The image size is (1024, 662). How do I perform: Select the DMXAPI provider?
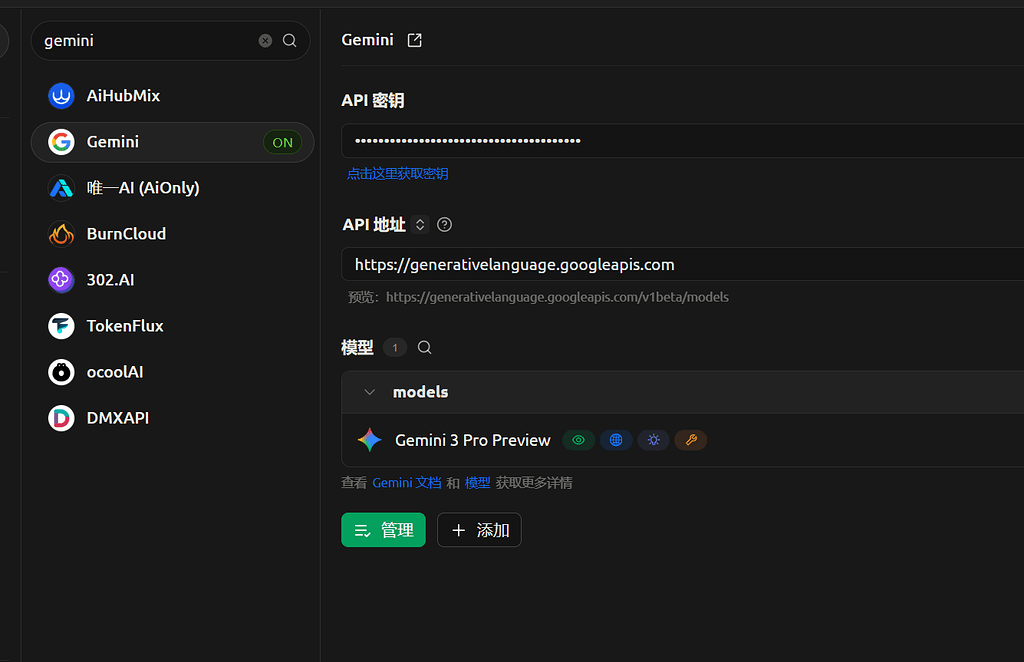172,418
